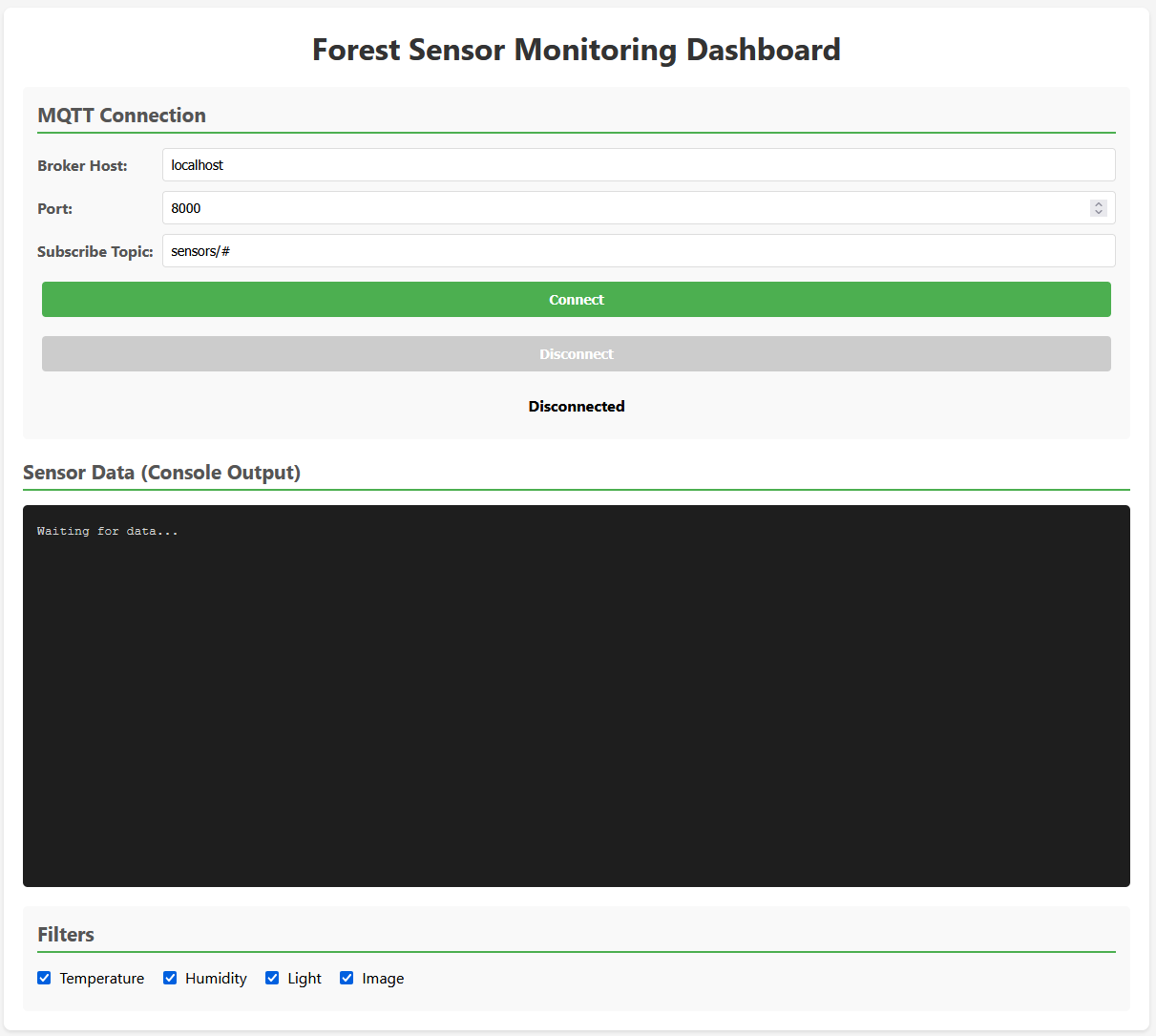Click the MQTT Connection section heading
Image resolution: width=1156 pixels, height=1036 pixels.
coord(121,115)
